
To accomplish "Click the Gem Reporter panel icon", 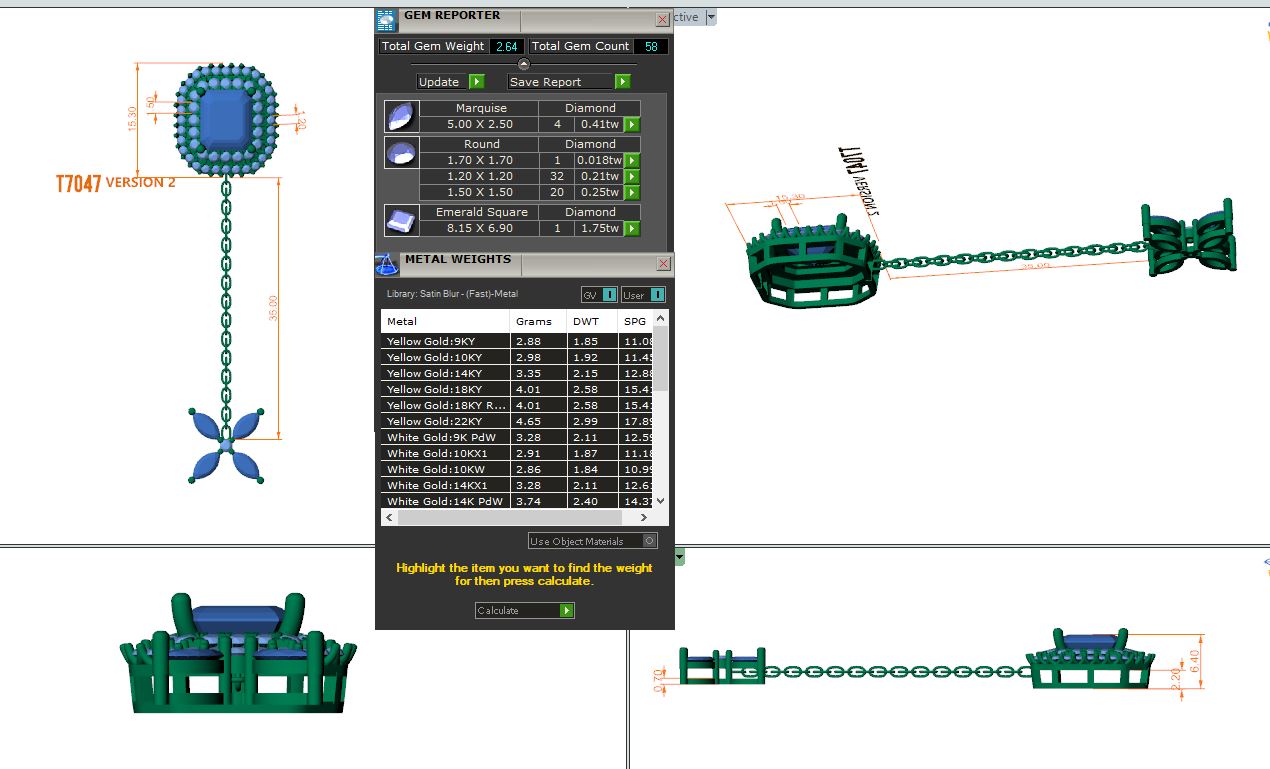I will pos(386,19).
